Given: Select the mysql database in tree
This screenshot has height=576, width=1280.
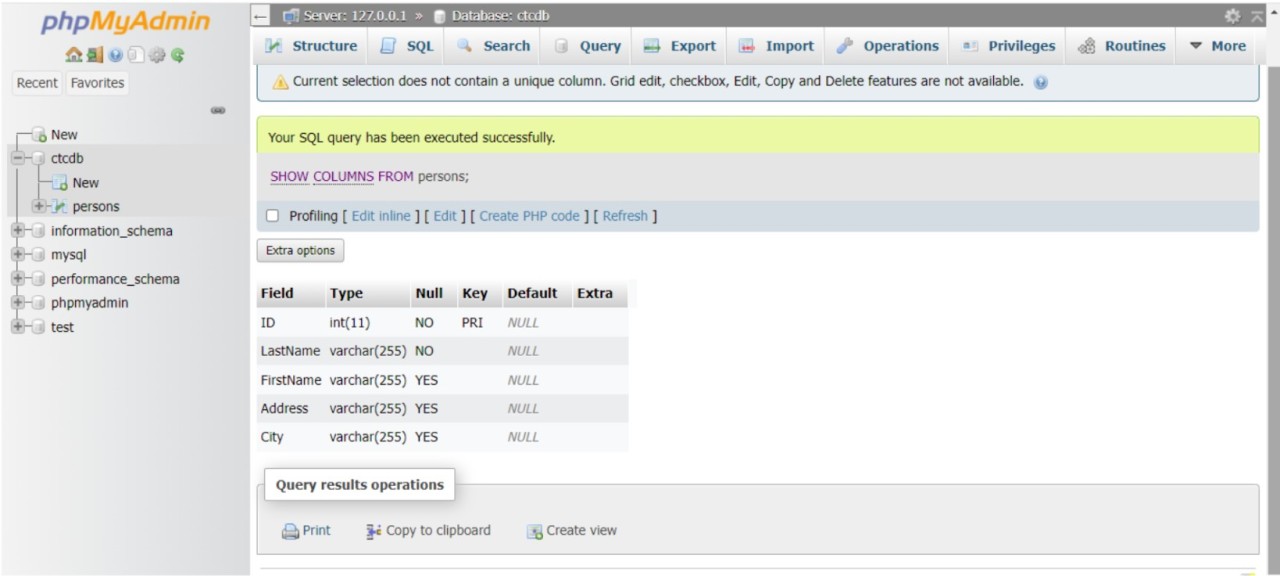Looking at the screenshot, I should [x=69, y=255].
